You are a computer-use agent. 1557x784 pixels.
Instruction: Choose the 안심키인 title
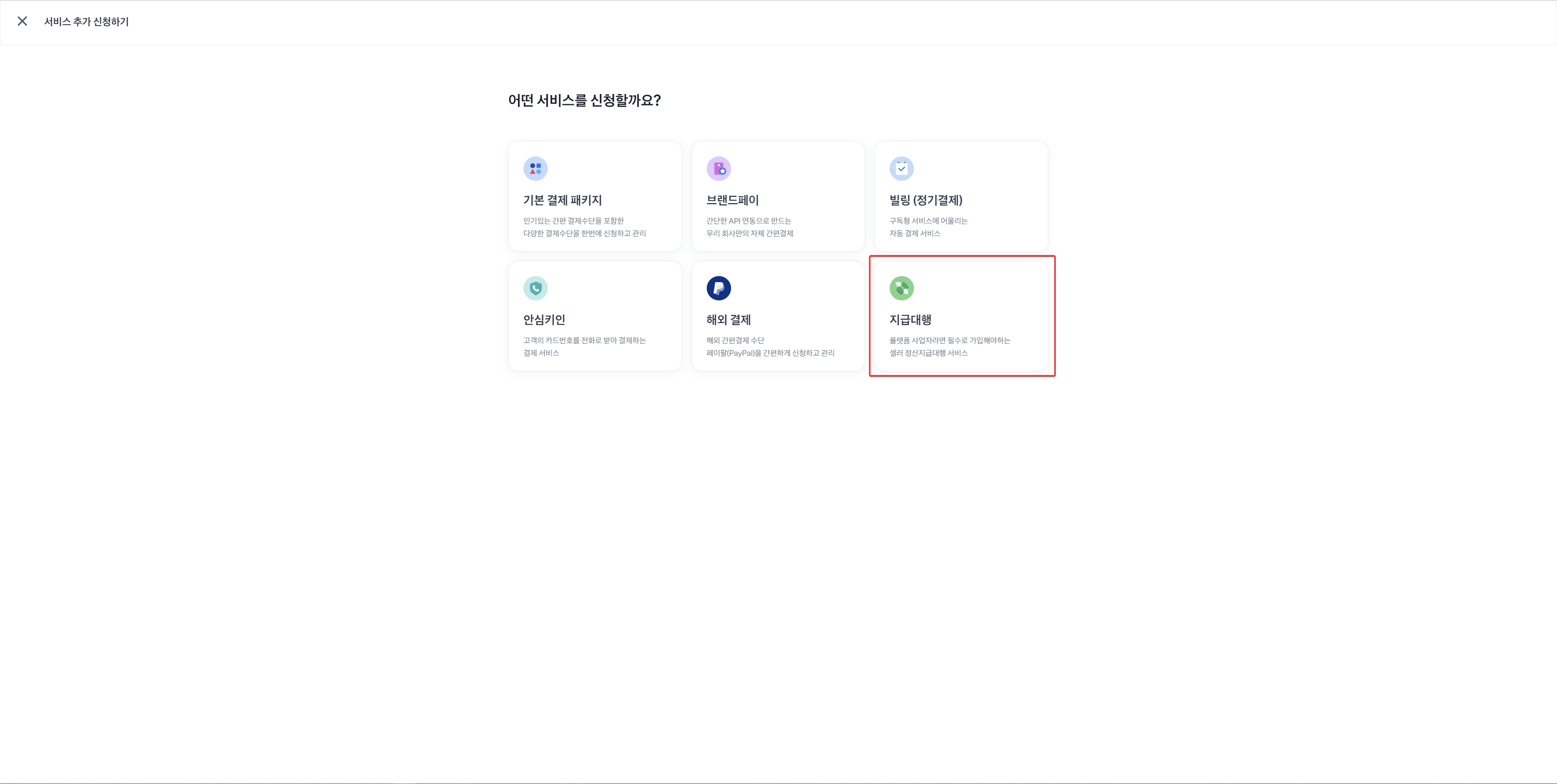(544, 320)
